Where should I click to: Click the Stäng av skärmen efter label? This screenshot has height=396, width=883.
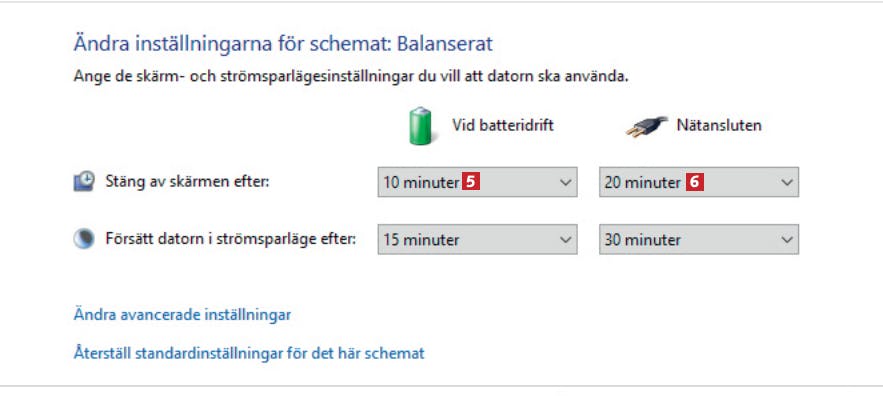click(188, 181)
